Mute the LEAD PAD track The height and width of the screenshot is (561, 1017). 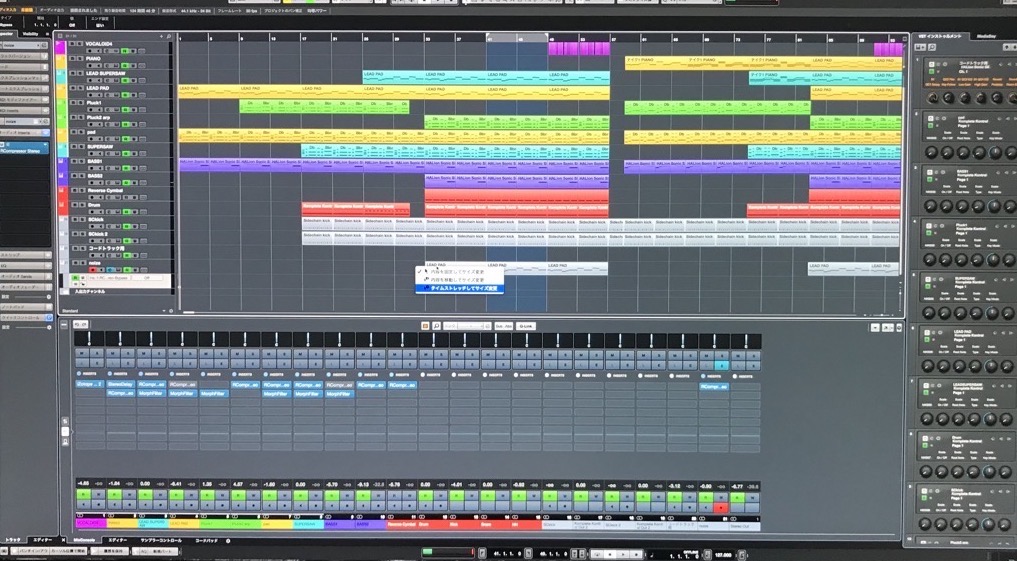click(73, 88)
